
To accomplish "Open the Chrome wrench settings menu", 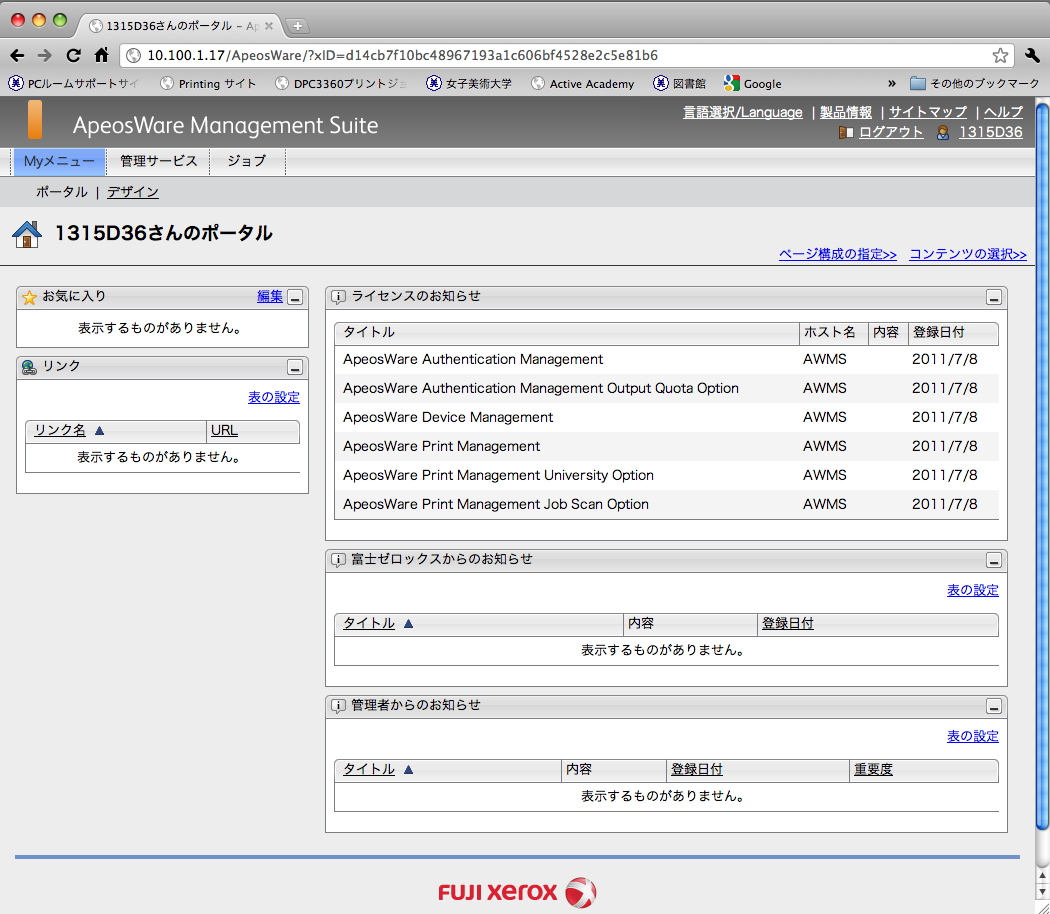I will pos(1033,55).
